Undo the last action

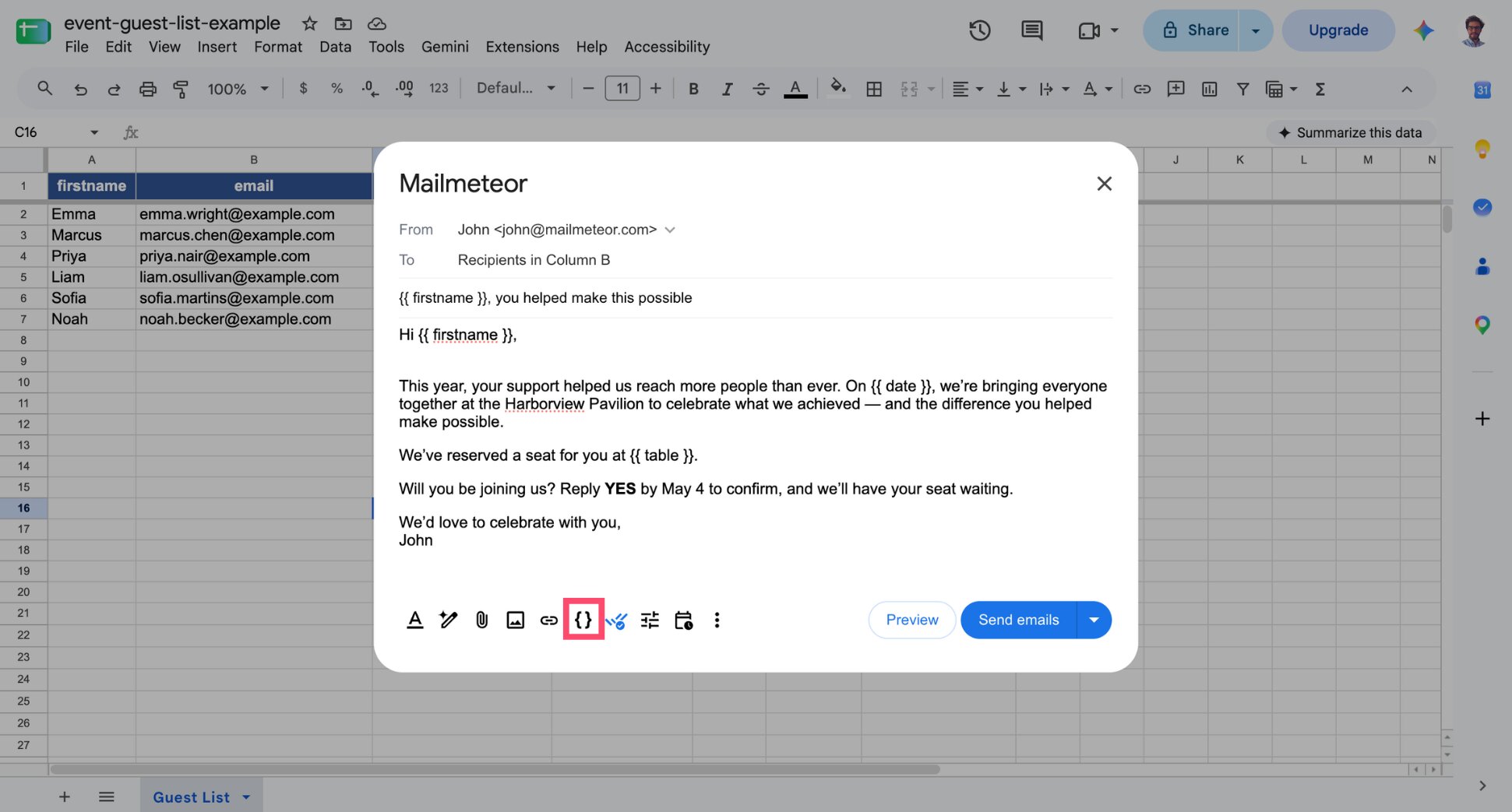(80, 89)
